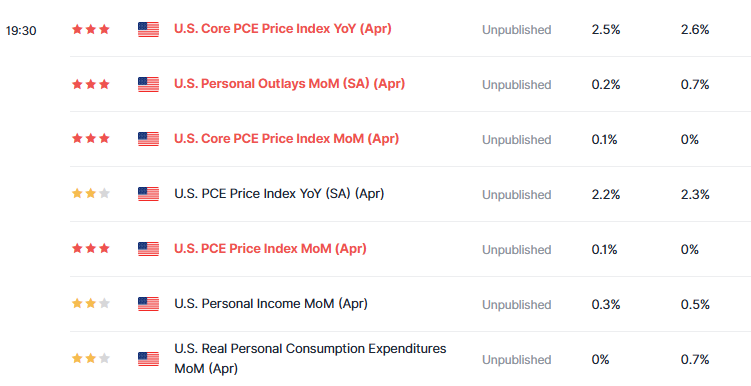Click the US flag beside Core PCE YoY

click(x=148, y=29)
